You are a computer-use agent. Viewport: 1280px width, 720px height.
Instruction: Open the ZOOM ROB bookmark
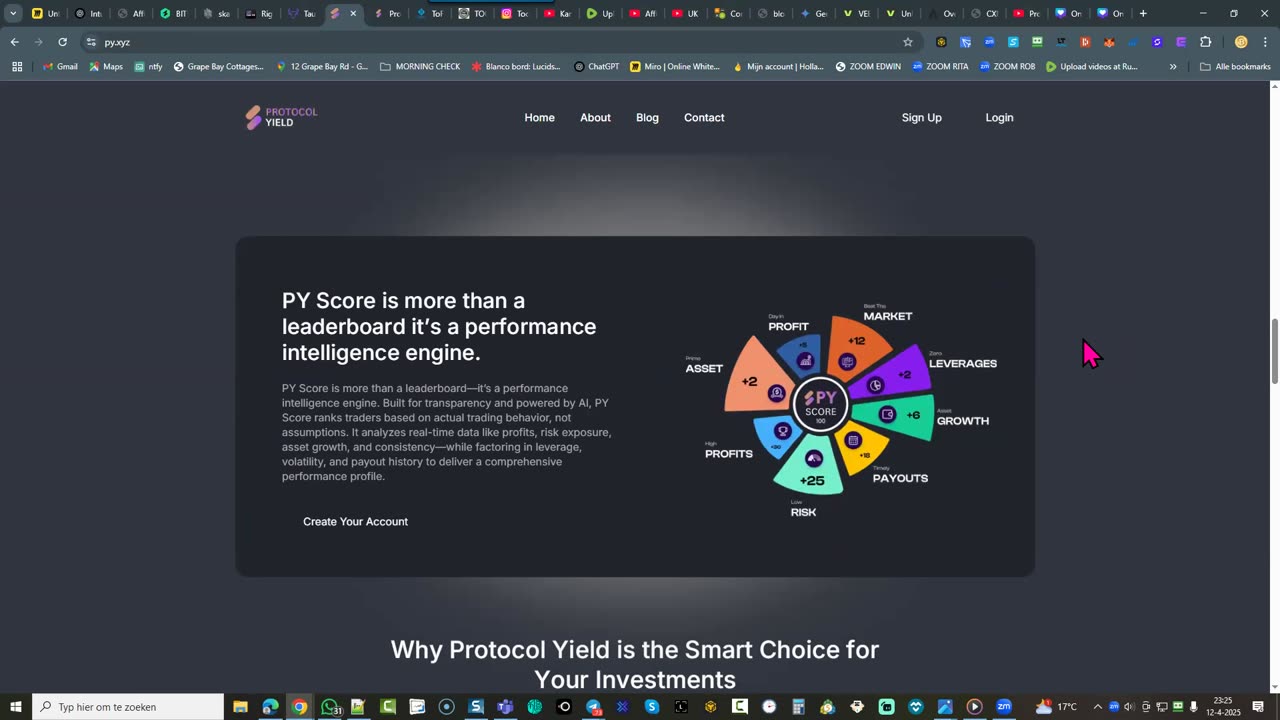click(x=1008, y=67)
